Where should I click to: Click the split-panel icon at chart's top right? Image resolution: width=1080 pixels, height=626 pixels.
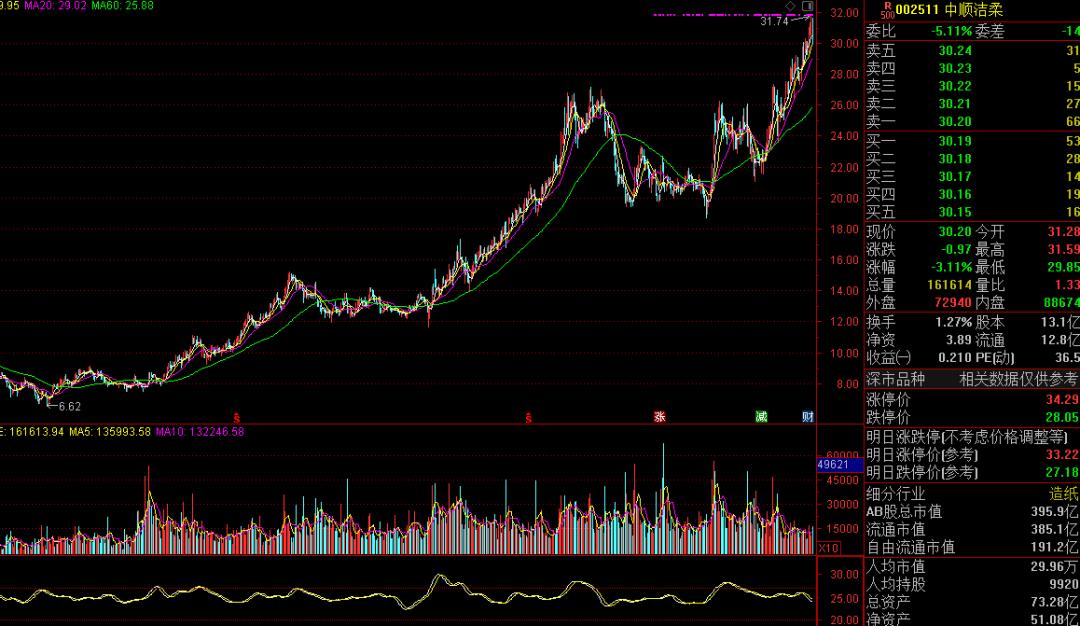(807, 6)
